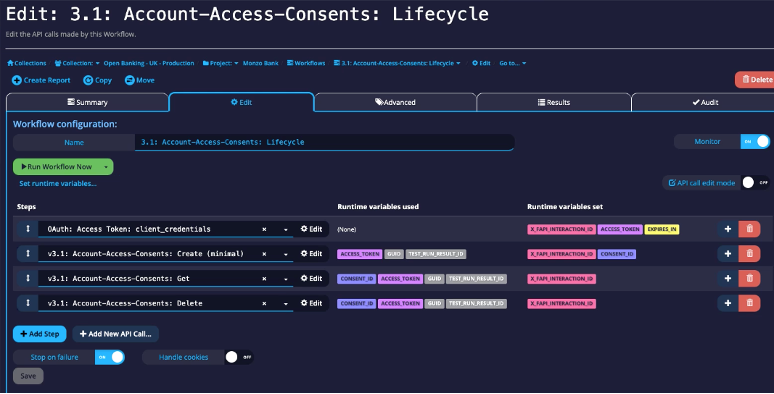This screenshot has width=774, height=394.
Task: Click GUID tag in the Create row
Action: [x=394, y=254]
